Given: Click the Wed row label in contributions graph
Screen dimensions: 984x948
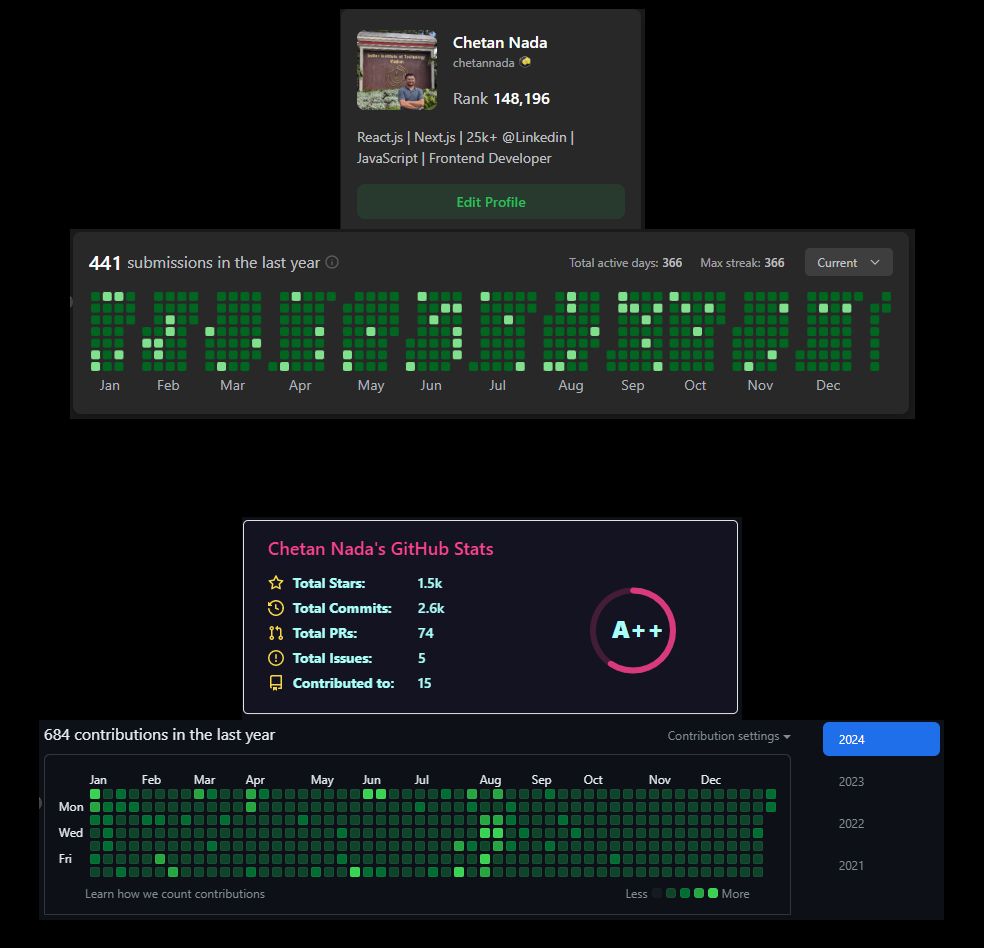Looking at the screenshot, I should [x=70, y=833].
